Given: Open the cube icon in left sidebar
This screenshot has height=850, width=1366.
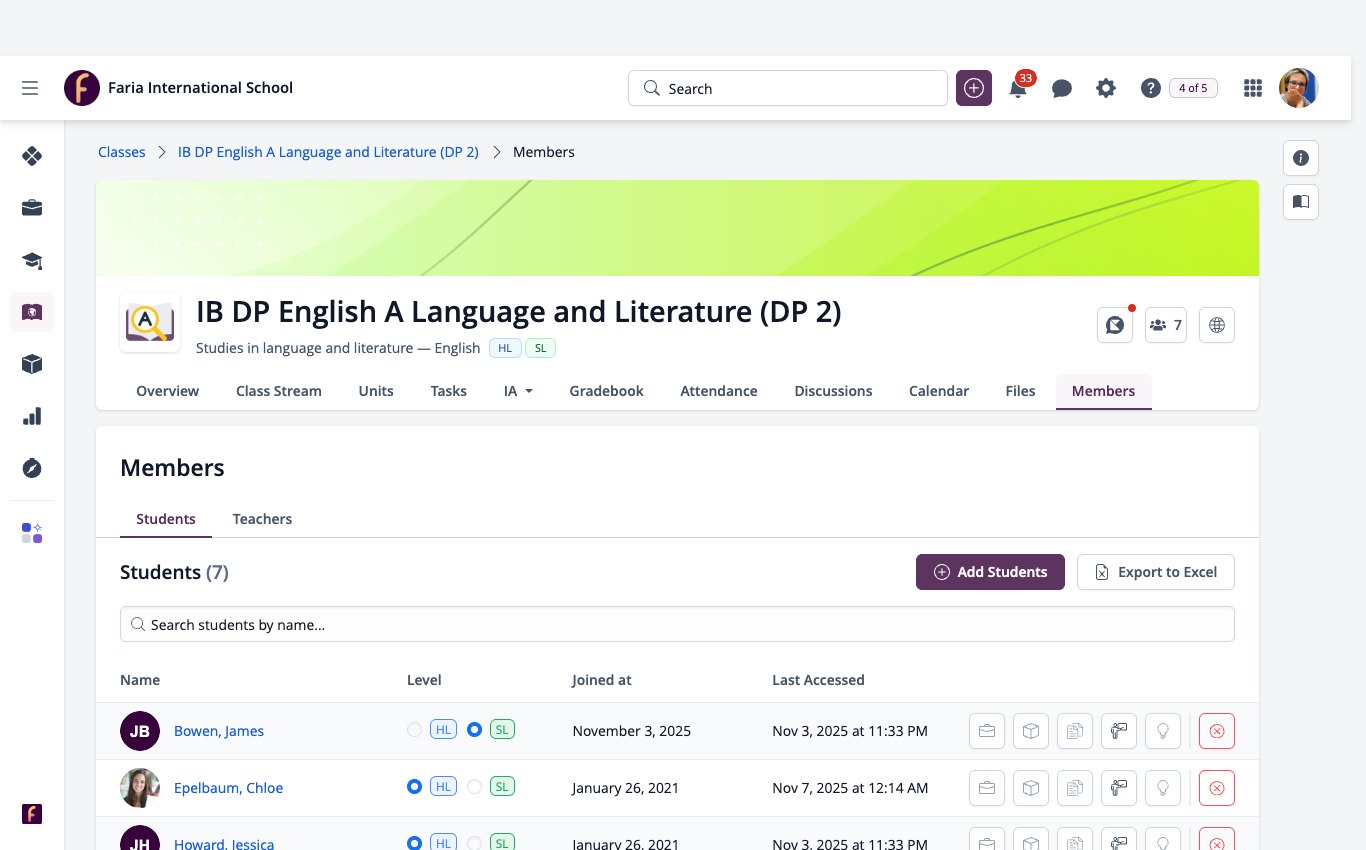Looking at the screenshot, I should 32,364.
